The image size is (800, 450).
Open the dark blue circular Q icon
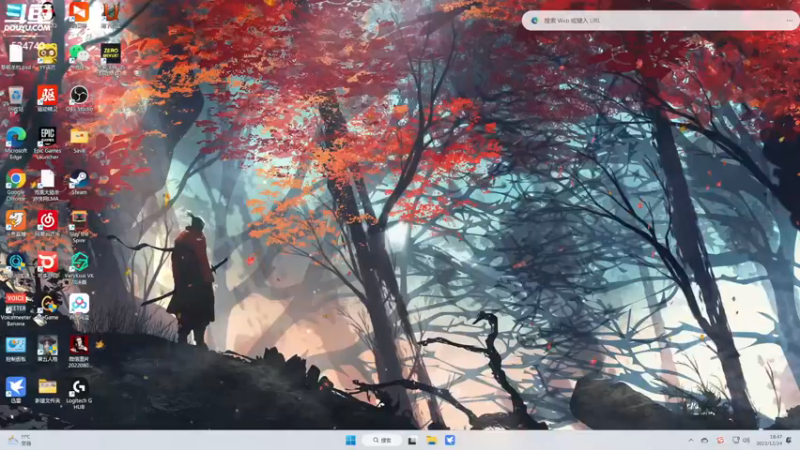point(16,266)
